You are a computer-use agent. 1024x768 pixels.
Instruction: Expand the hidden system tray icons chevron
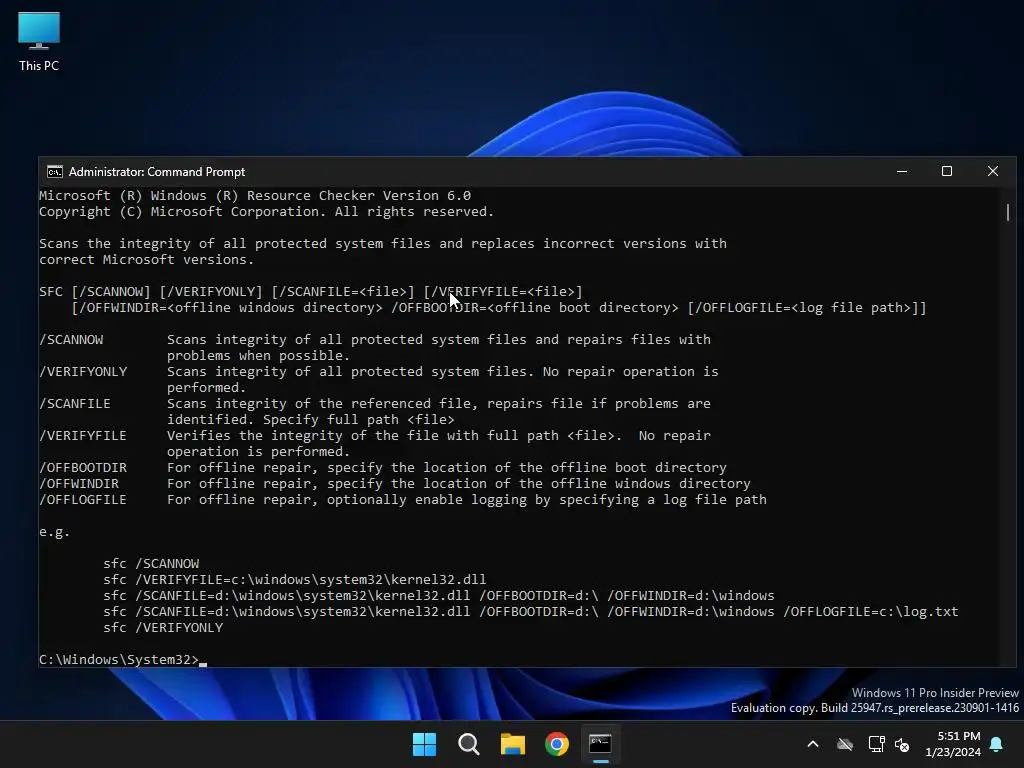click(813, 744)
